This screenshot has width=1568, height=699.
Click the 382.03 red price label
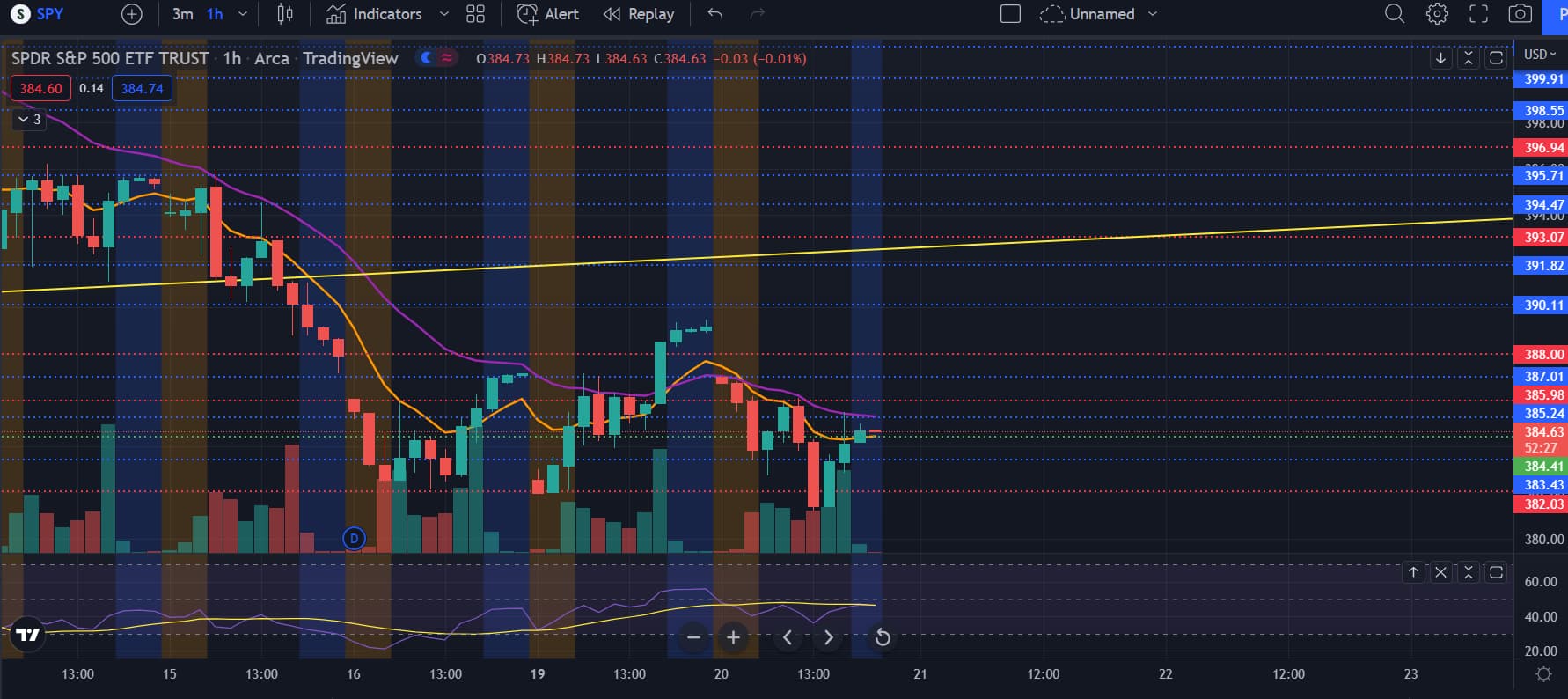[1541, 504]
